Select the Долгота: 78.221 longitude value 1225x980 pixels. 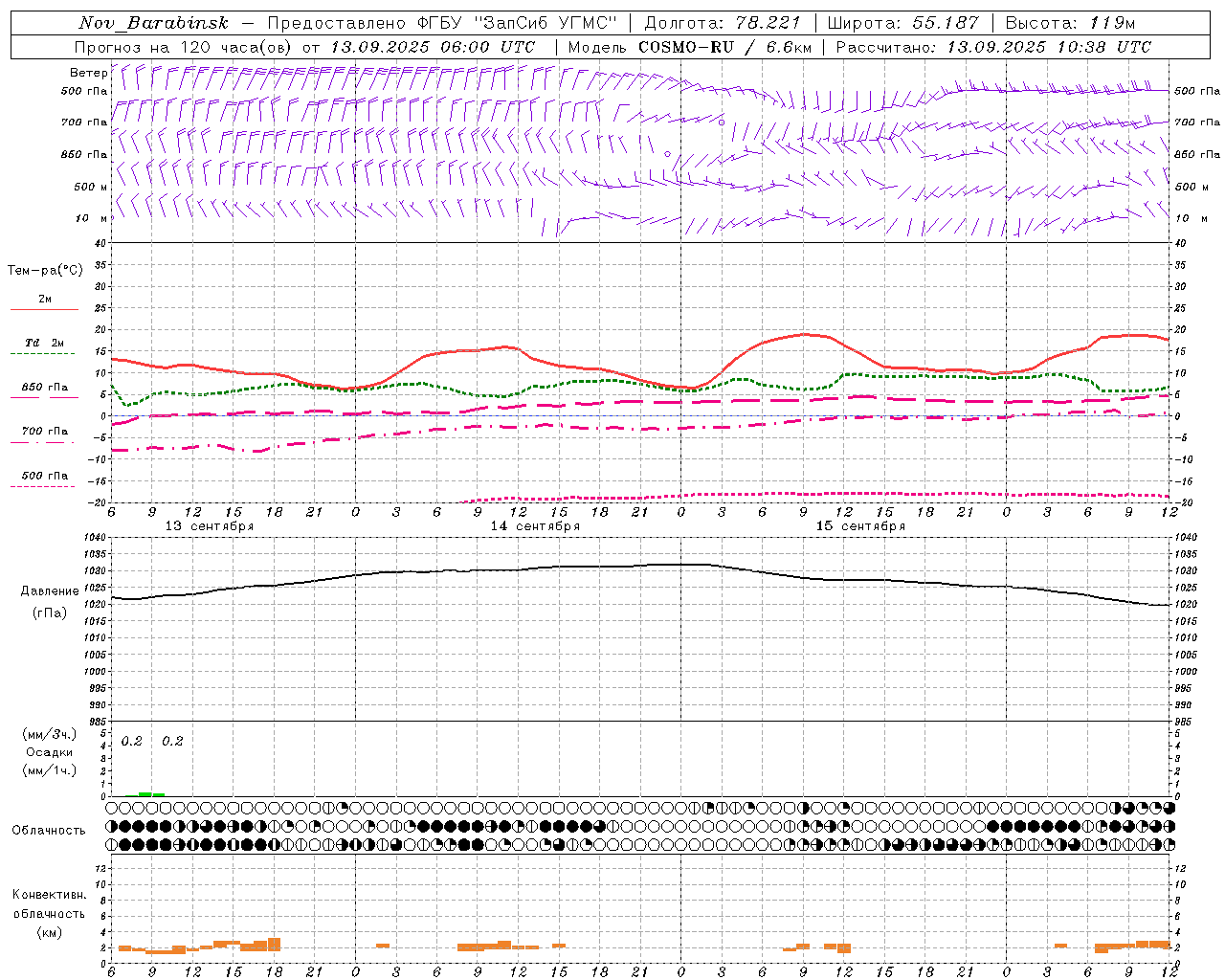pyautogui.click(x=723, y=23)
